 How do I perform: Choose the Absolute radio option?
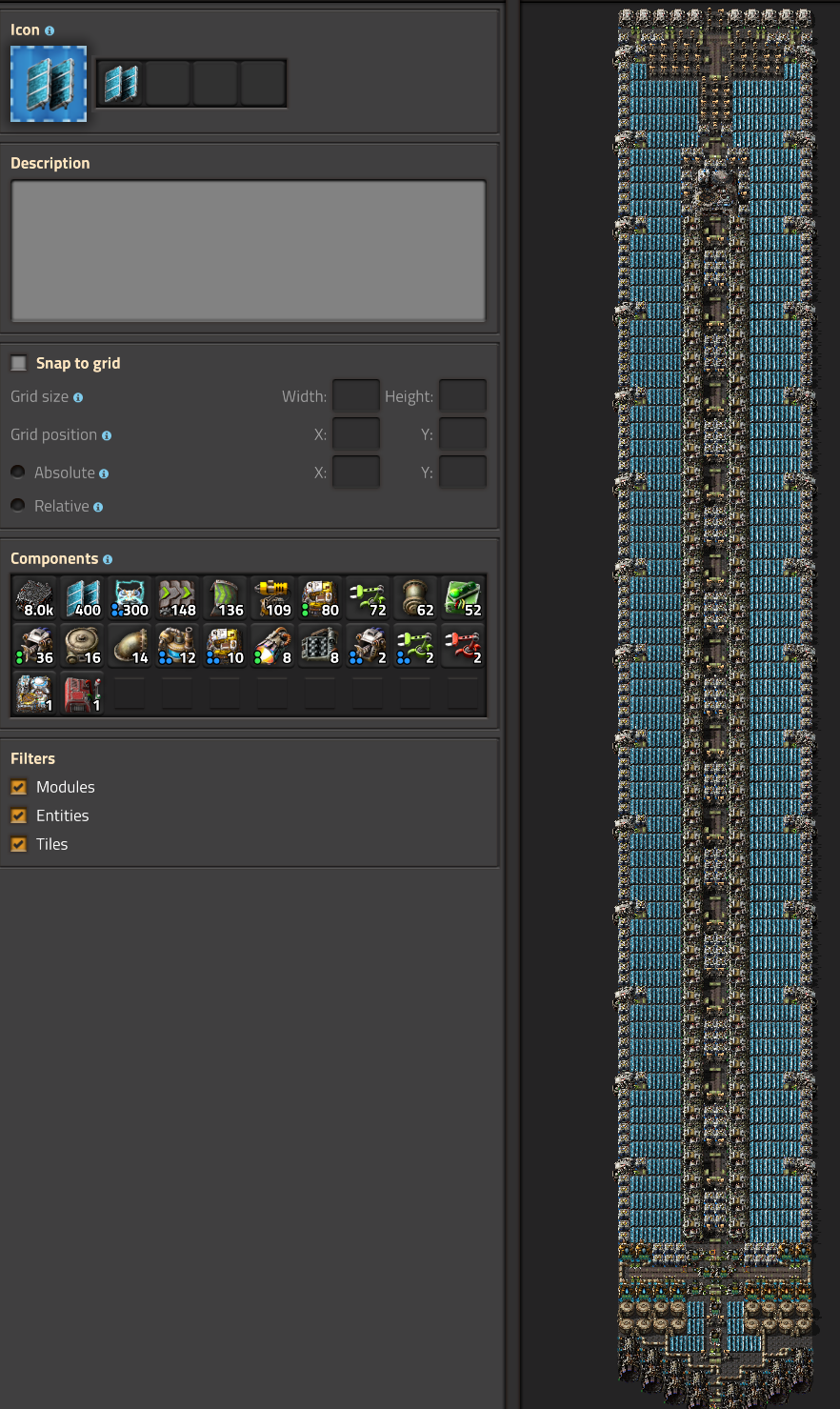pyautogui.click(x=18, y=473)
